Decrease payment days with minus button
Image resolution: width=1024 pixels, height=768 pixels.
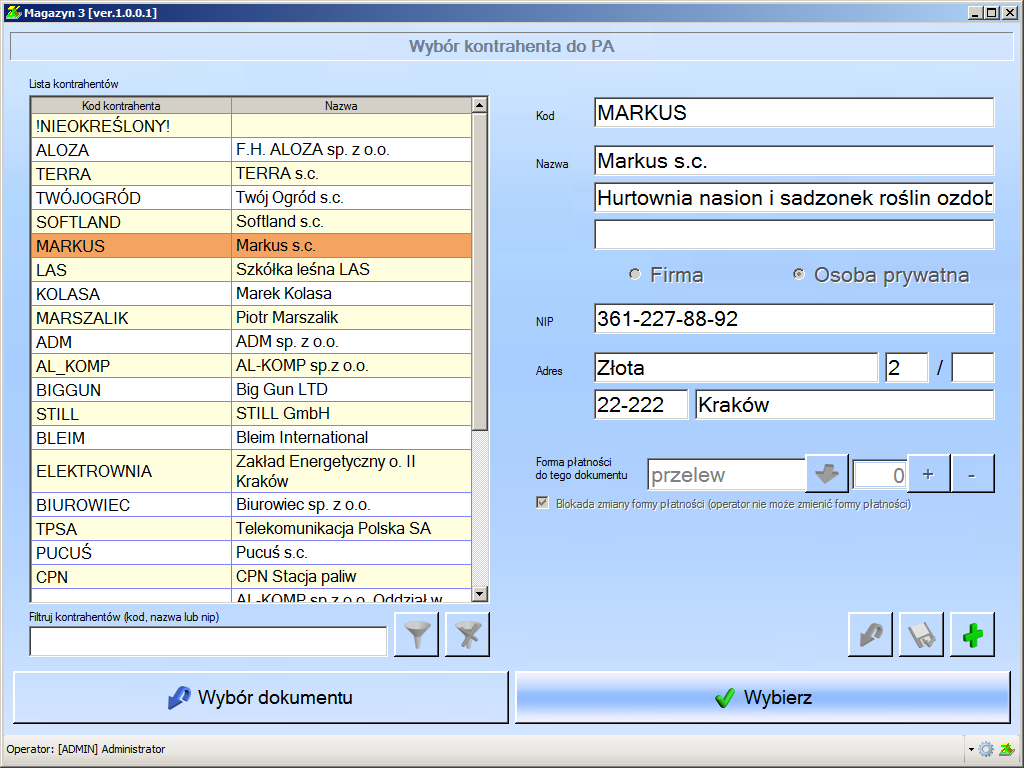pyautogui.click(x=972, y=475)
